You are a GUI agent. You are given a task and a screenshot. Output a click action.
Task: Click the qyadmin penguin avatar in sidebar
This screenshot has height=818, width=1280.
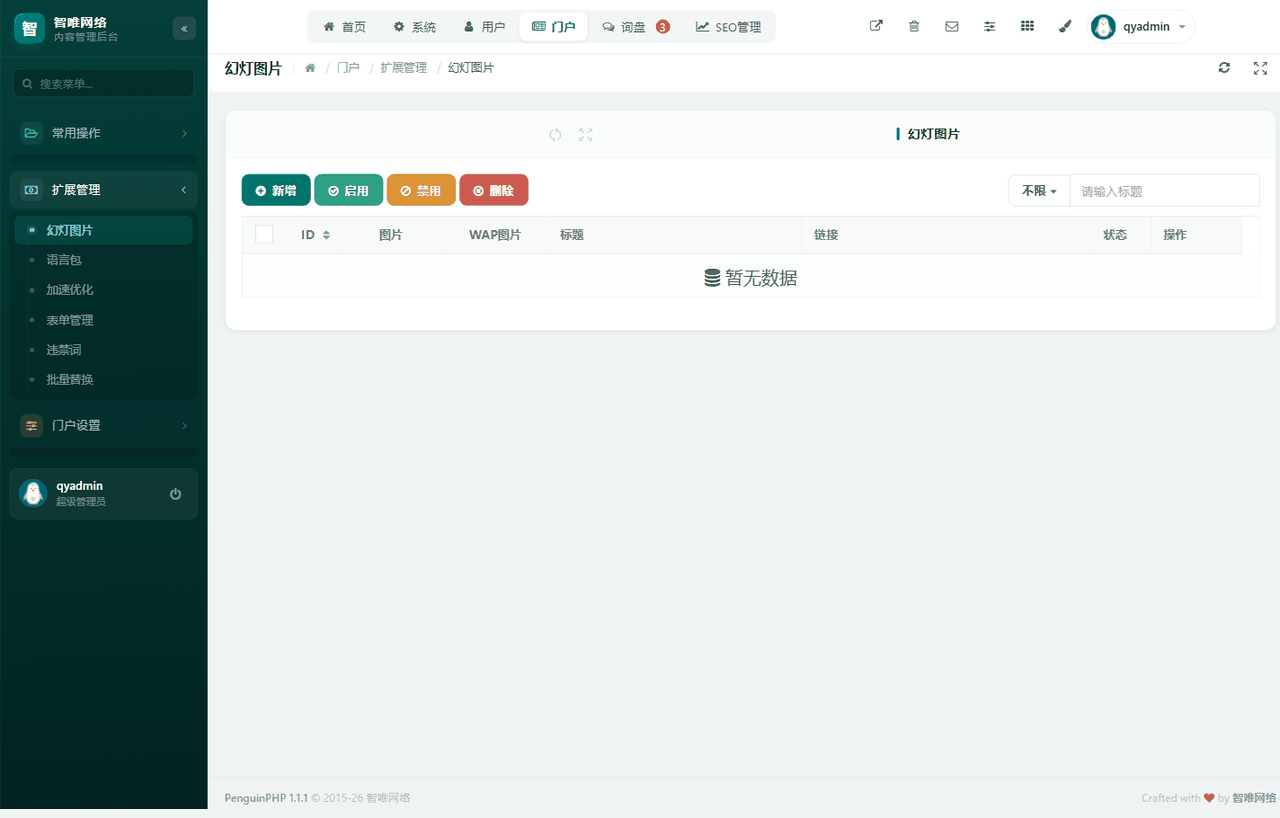[x=33, y=493]
